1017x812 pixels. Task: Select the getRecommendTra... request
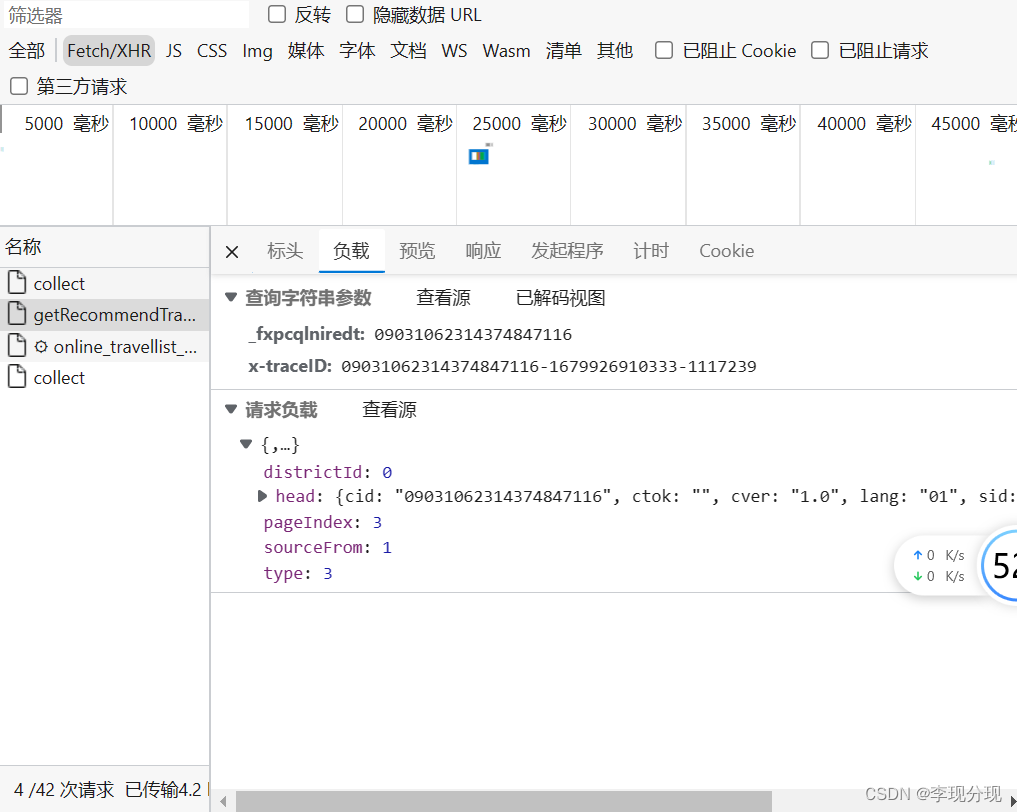tap(104, 315)
